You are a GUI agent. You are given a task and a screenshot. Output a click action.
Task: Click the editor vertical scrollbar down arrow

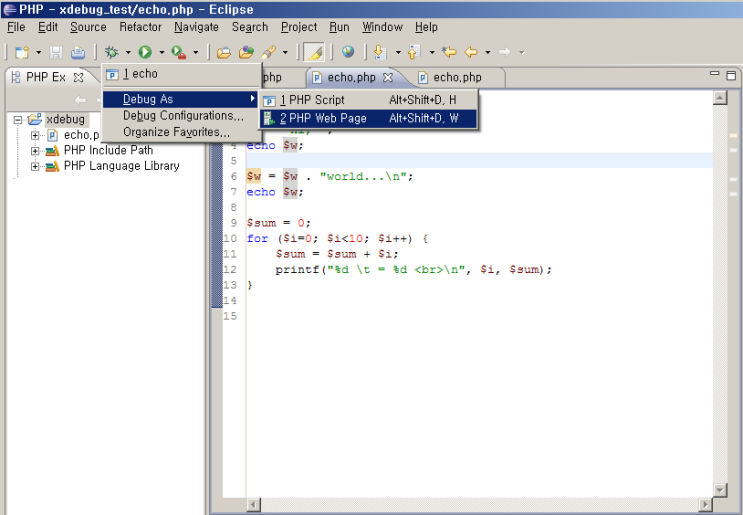click(x=720, y=490)
